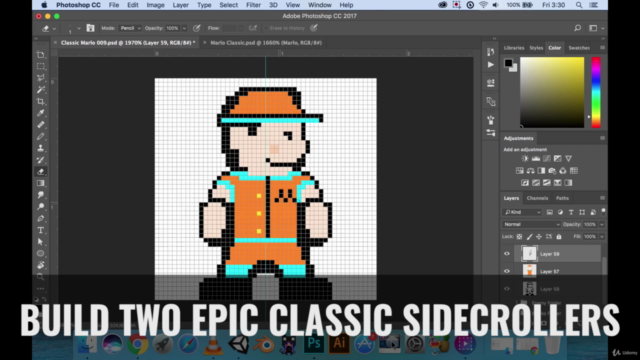Screen dimensions: 640x360
Task: Open the Libraries tab
Action: point(513,48)
